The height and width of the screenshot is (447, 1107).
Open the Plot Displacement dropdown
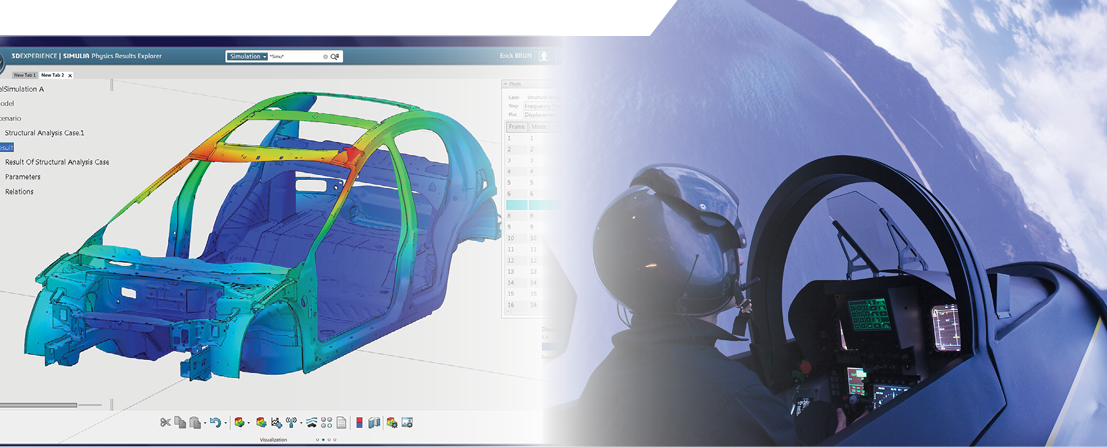tap(544, 114)
